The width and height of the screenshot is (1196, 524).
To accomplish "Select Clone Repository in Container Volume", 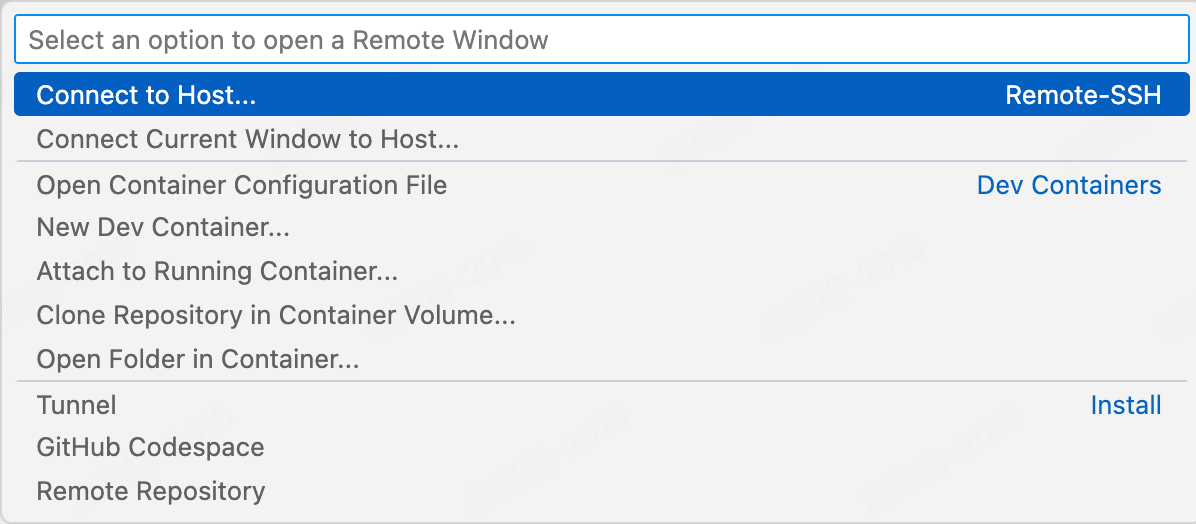I will tap(276, 315).
